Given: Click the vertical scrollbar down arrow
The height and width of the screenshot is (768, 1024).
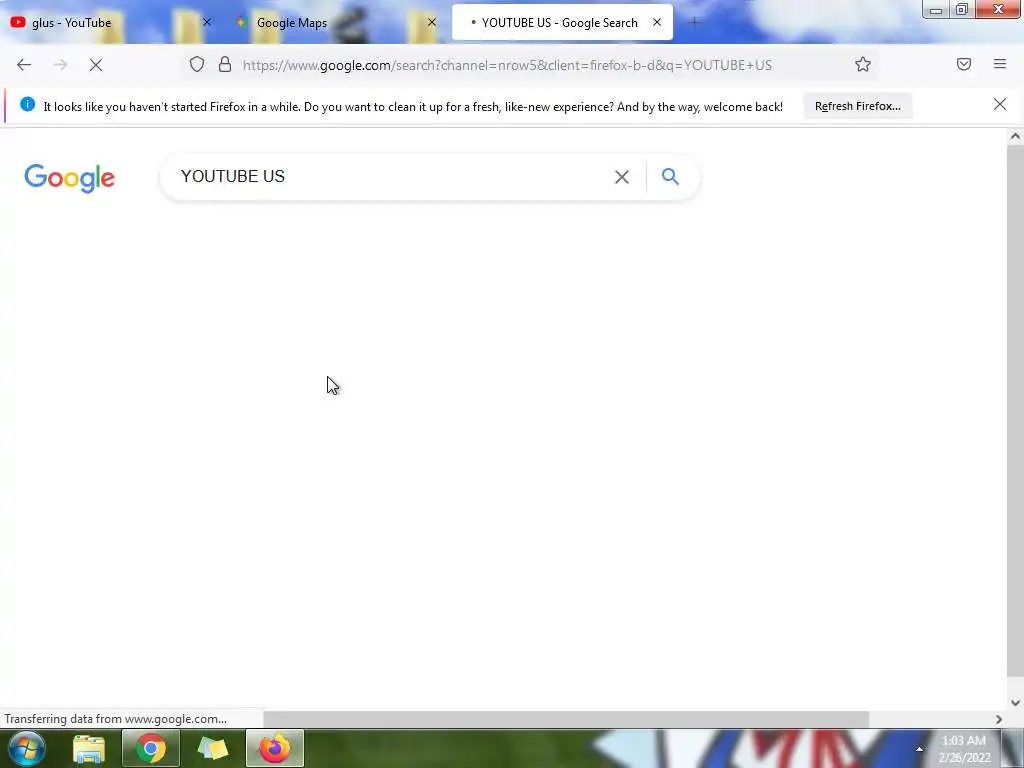Looking at the screenshot, I should click(1015, 703).
